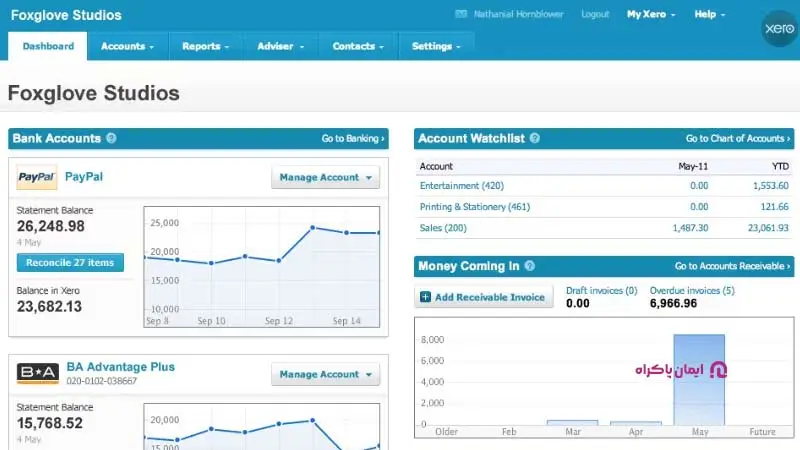Click the Nathanial Hornblower user name
Screen dimensions: 800x450
coord(518,14)
